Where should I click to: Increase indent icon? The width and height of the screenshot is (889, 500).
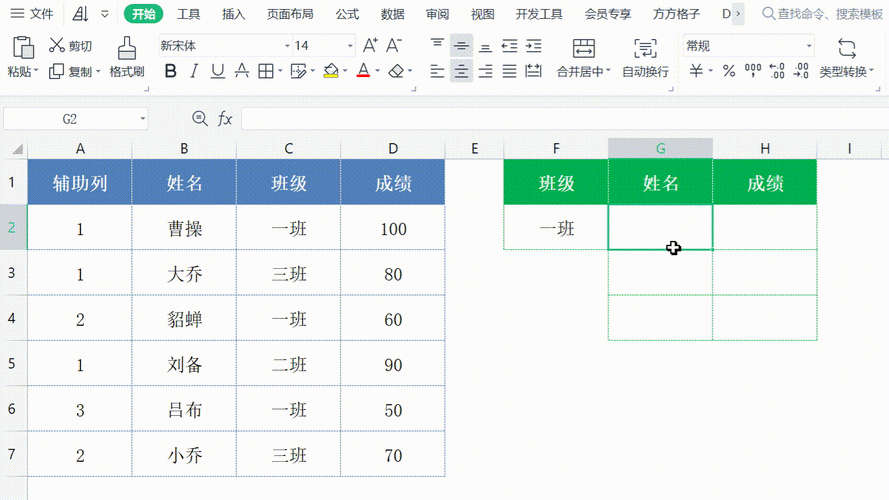[x=534, y=45]
